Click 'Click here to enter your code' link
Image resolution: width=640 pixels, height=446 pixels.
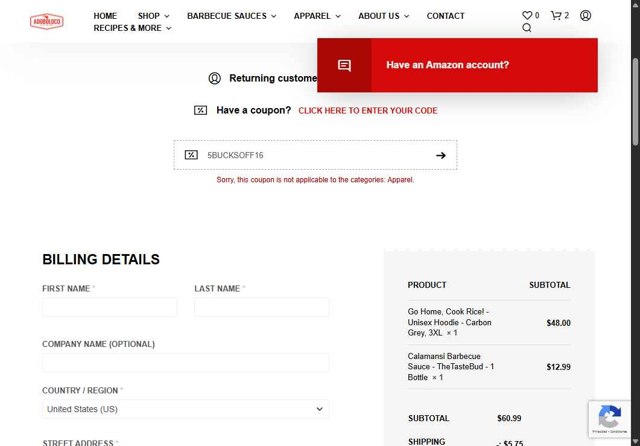pos(368,111)
